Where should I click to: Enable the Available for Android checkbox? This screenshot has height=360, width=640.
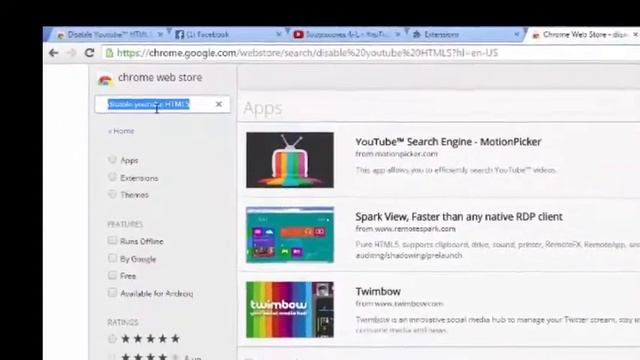pos(112,293)
